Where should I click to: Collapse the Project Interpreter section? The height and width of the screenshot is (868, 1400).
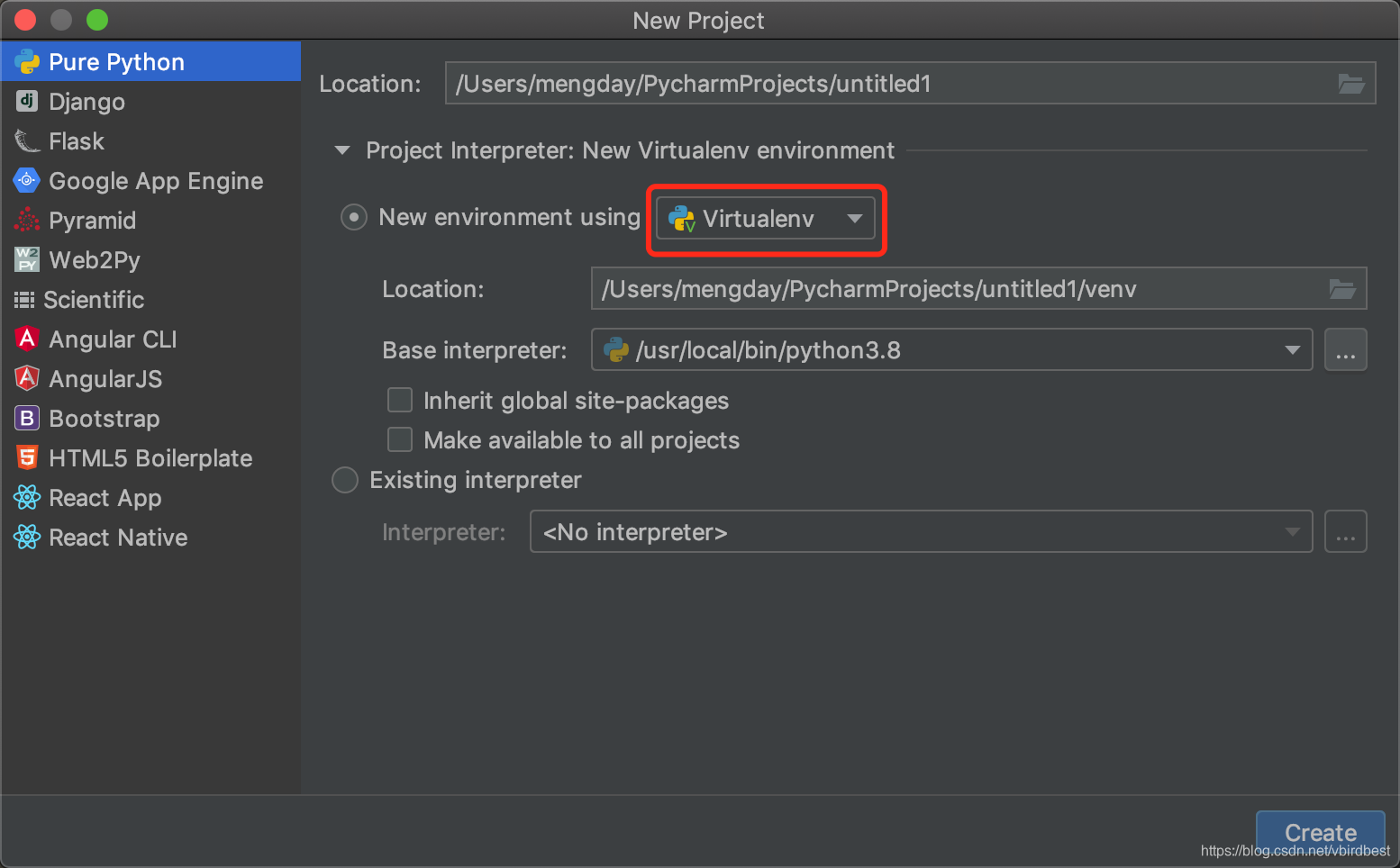point(342,150)
